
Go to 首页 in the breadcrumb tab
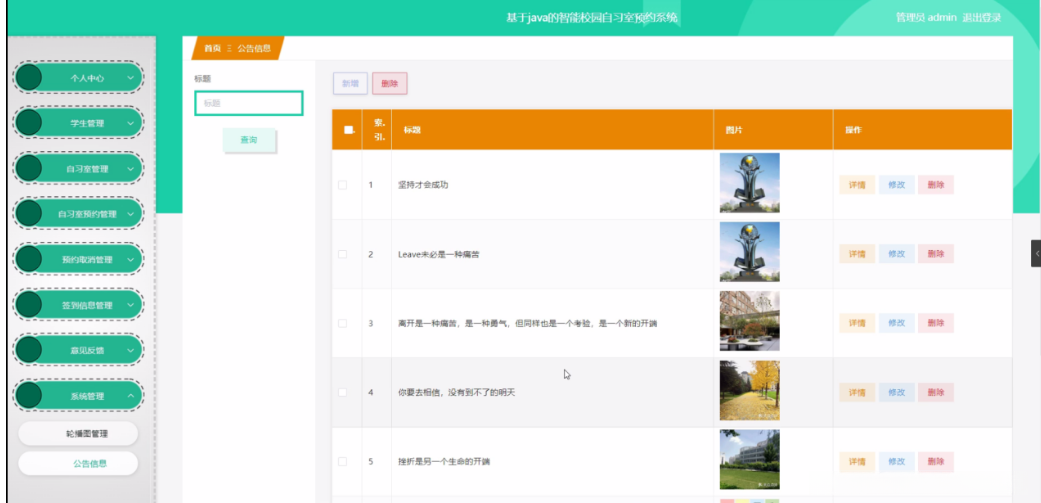tap(212, 48)
